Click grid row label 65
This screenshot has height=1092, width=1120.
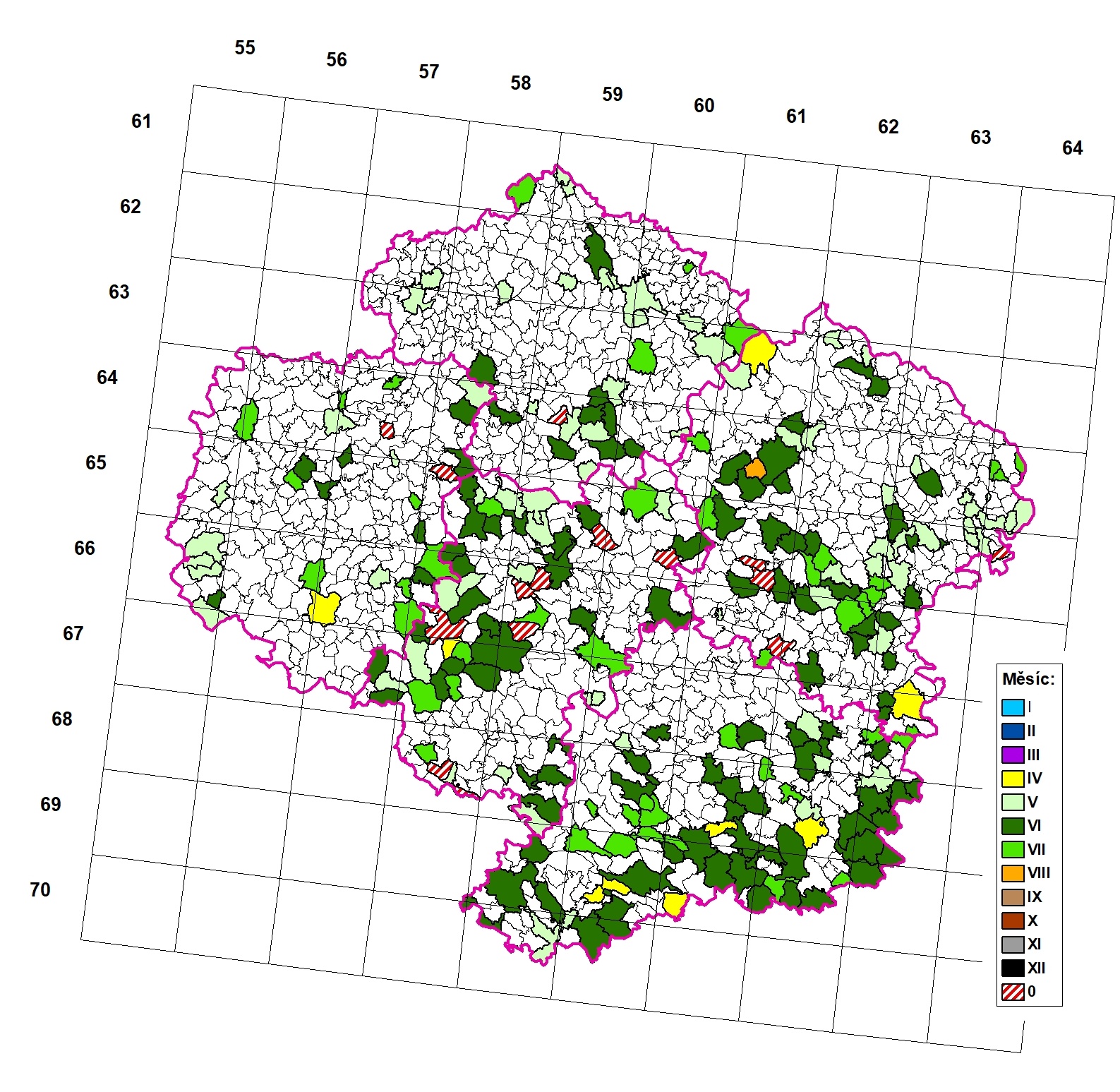[x=96, y=463]
